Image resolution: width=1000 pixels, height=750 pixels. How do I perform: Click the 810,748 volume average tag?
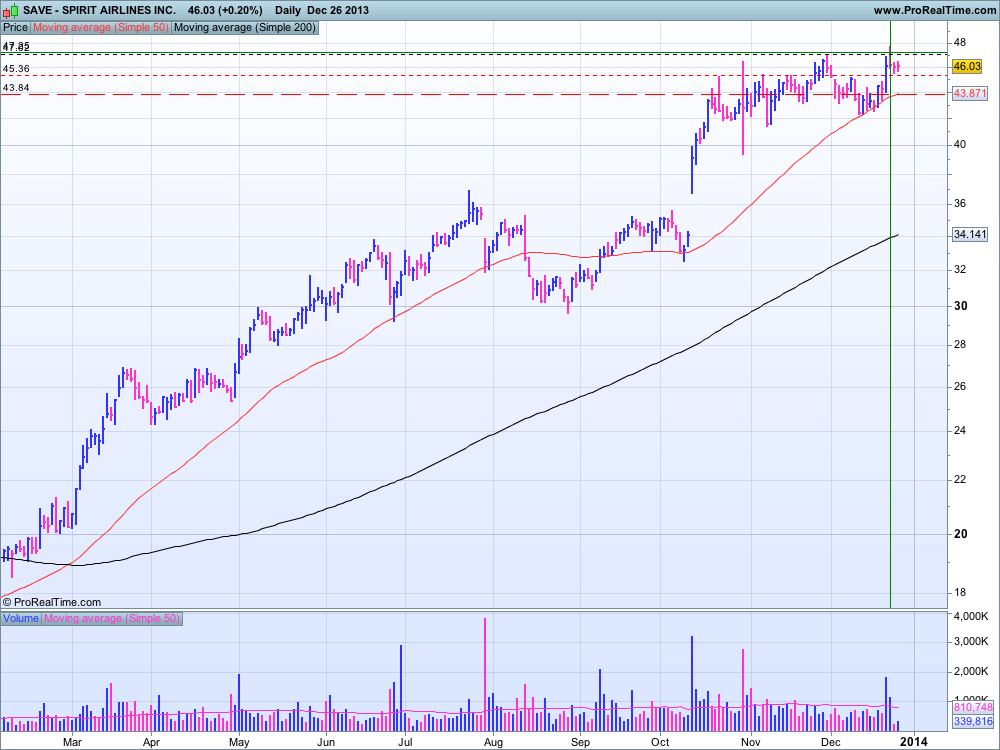(973, 707)
